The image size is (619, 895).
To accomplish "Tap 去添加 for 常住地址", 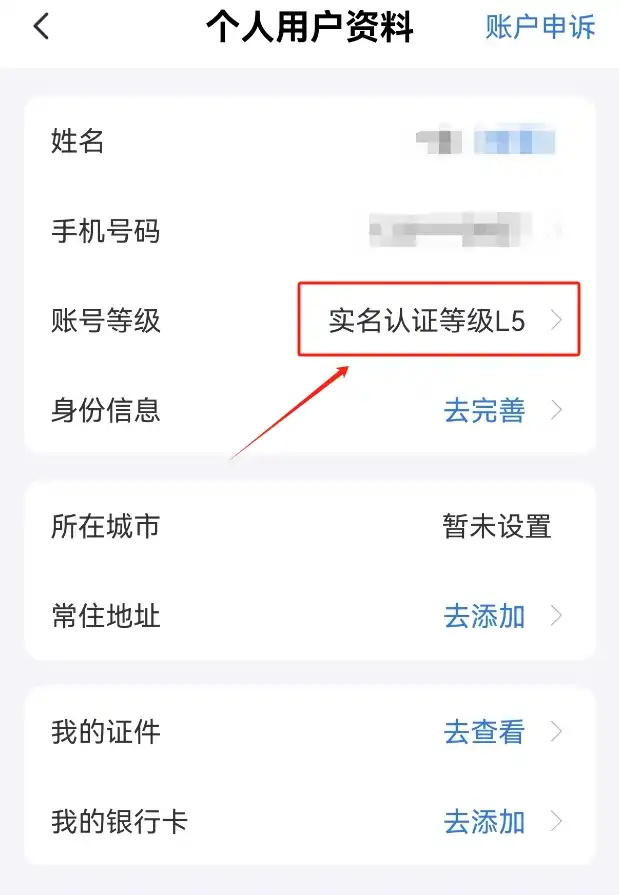I will 484,616.
